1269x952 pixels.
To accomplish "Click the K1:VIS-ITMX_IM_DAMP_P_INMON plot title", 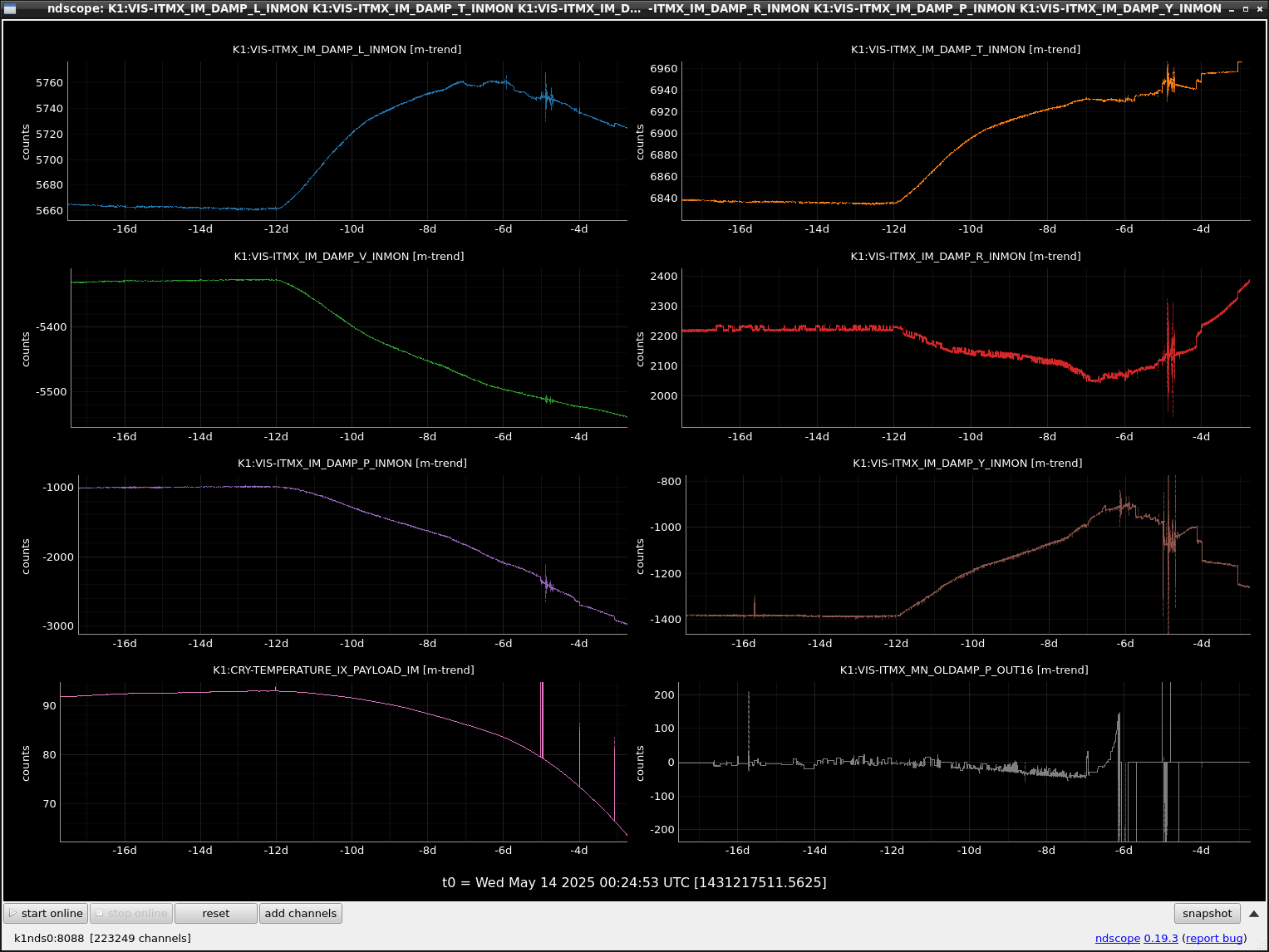I will 352,463.
